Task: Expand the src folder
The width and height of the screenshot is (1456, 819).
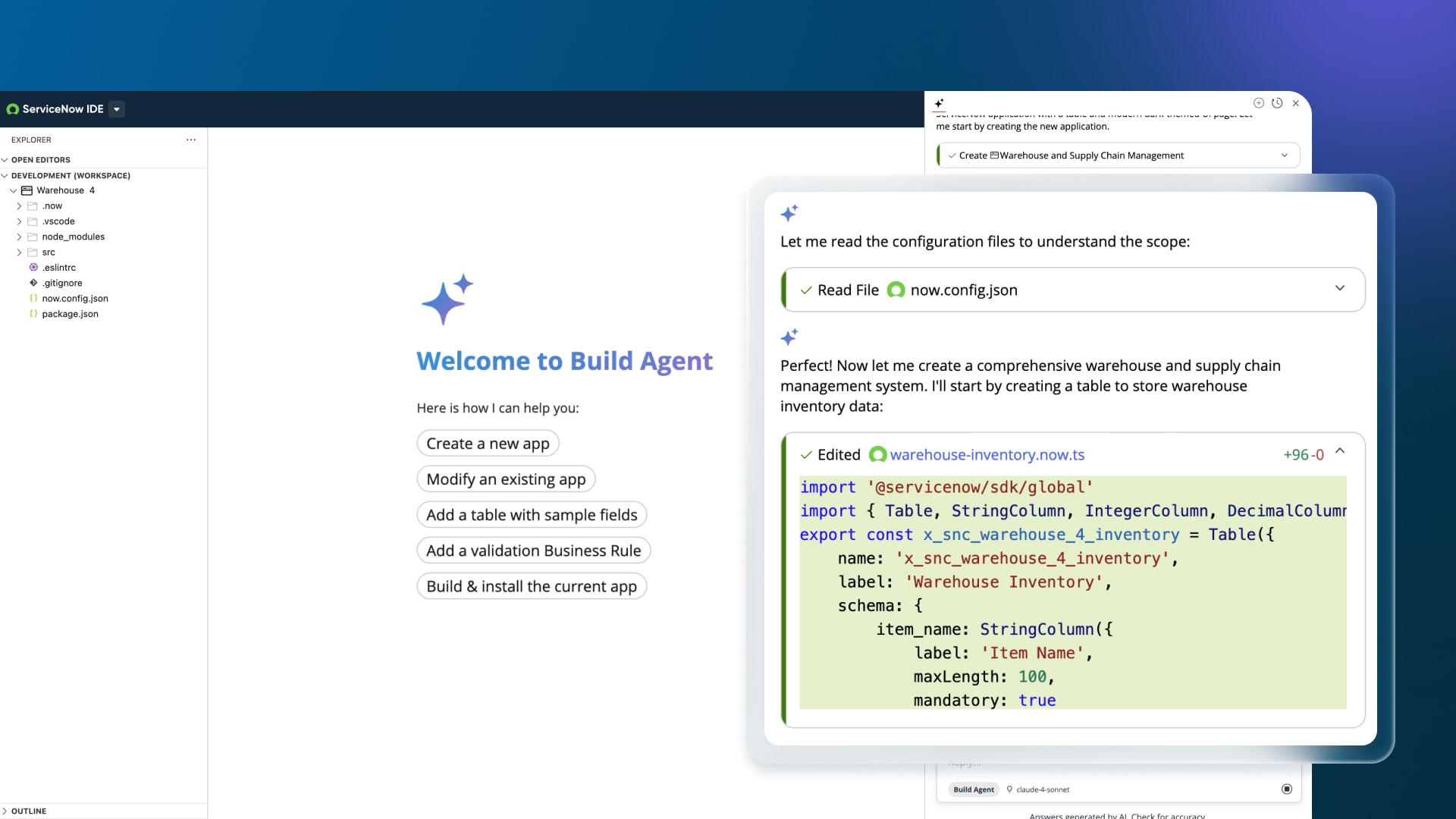Action: coord(20,253)
